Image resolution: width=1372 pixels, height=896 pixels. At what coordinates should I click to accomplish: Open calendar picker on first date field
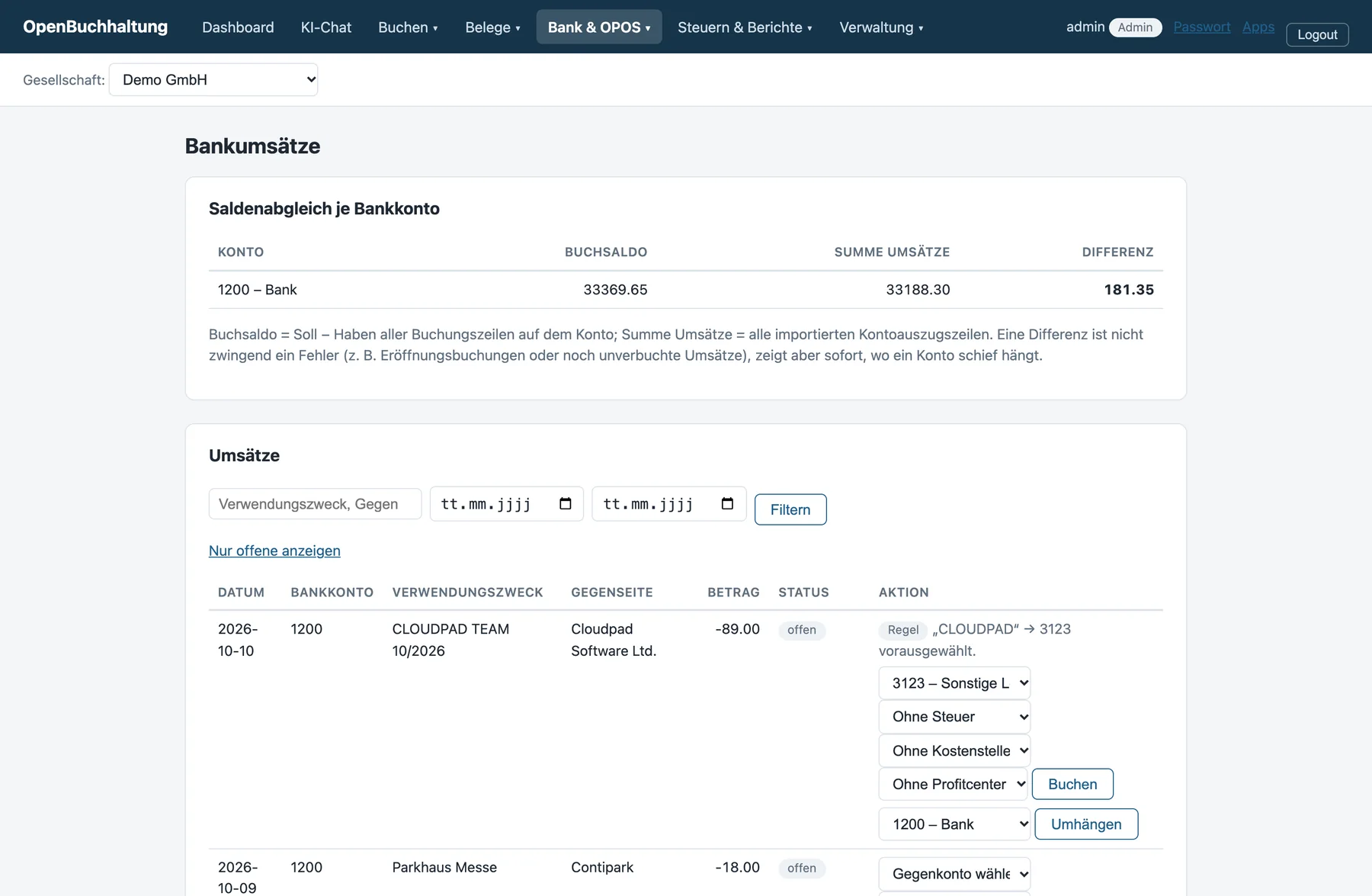[565, 503]
